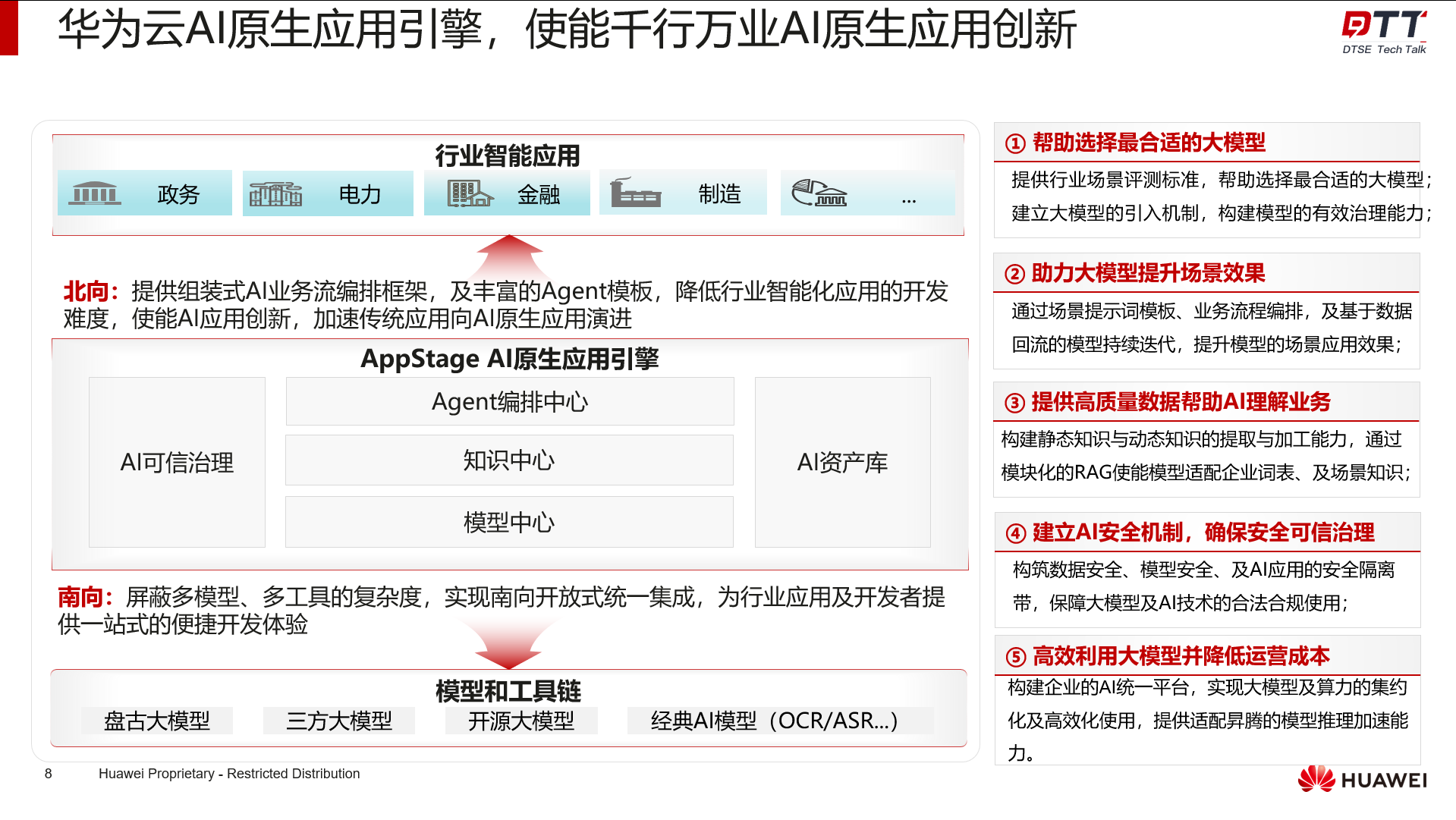Select the 行业智能应用 section title
Viewport: 1456px width, 820px height.
(x=508, y=156)
